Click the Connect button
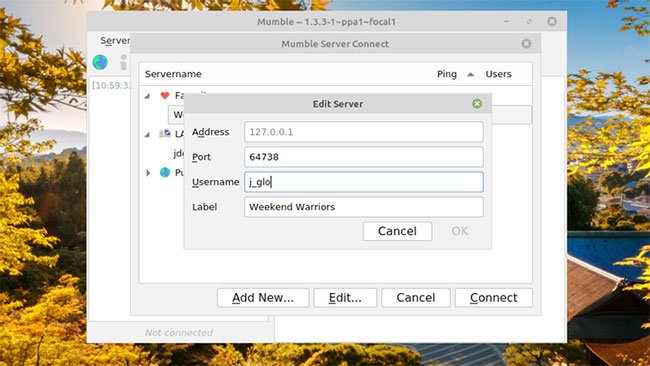The height and width of the screenshot is (366, 650). 494,298
